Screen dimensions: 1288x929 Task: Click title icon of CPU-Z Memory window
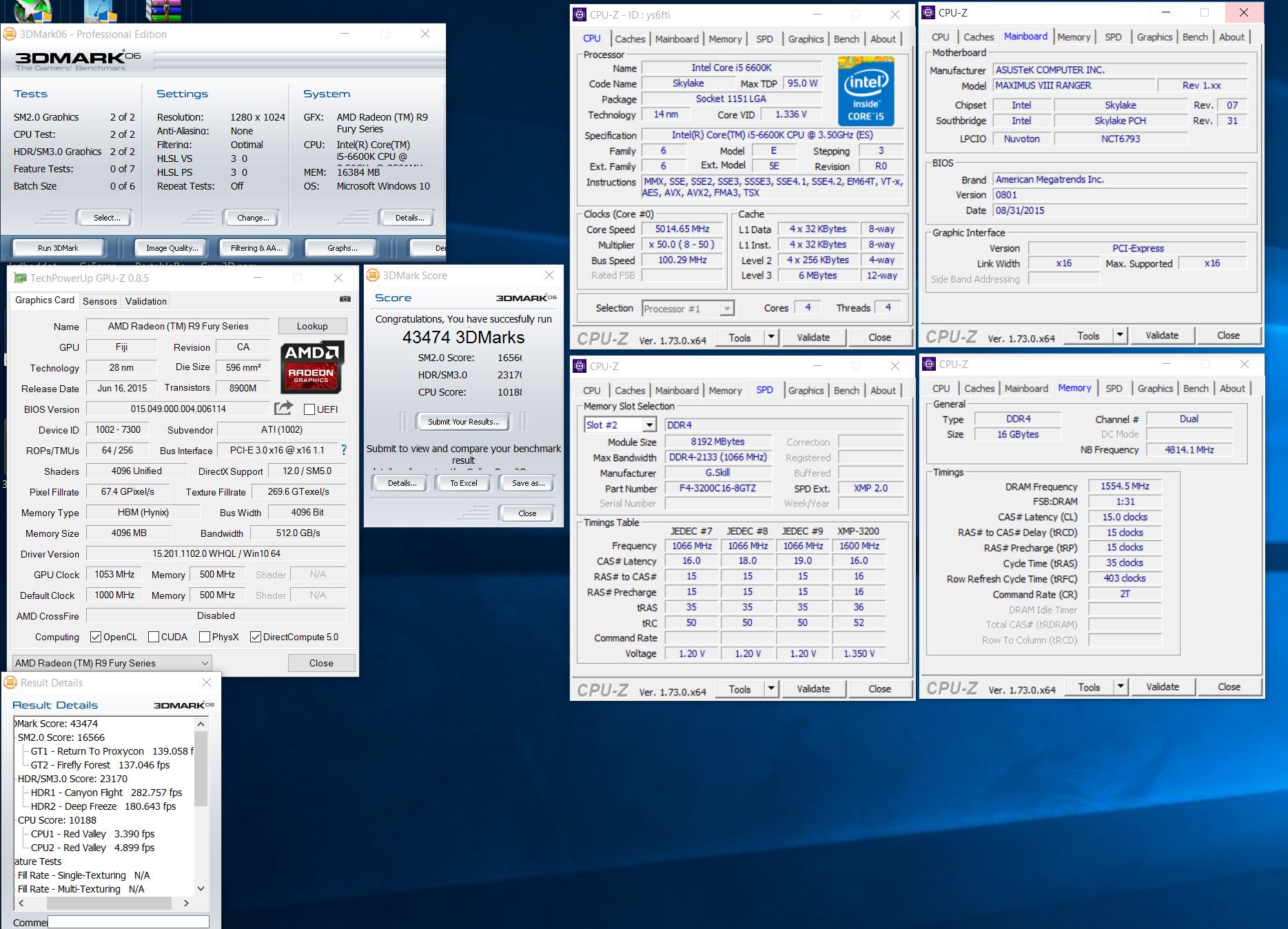point(929,364)
